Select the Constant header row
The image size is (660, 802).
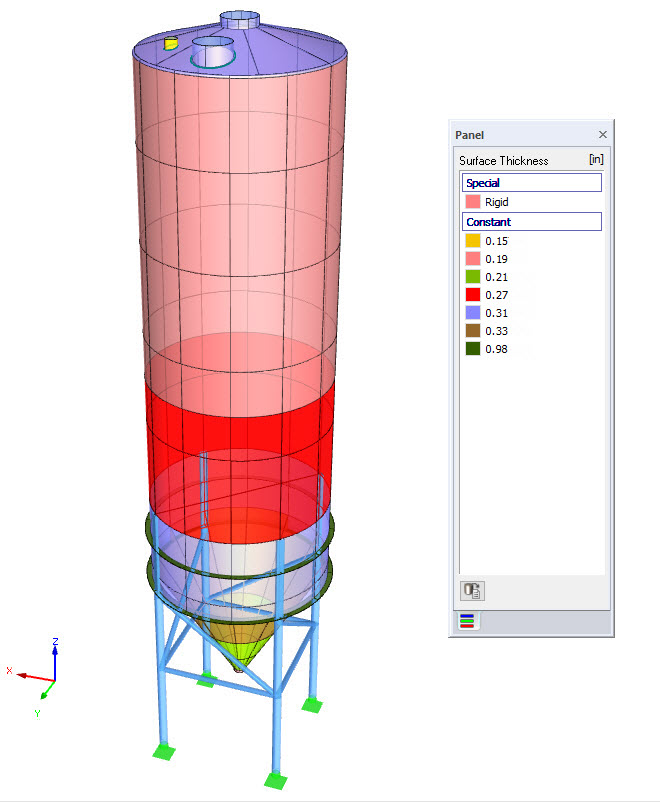(x=532, y=221)
